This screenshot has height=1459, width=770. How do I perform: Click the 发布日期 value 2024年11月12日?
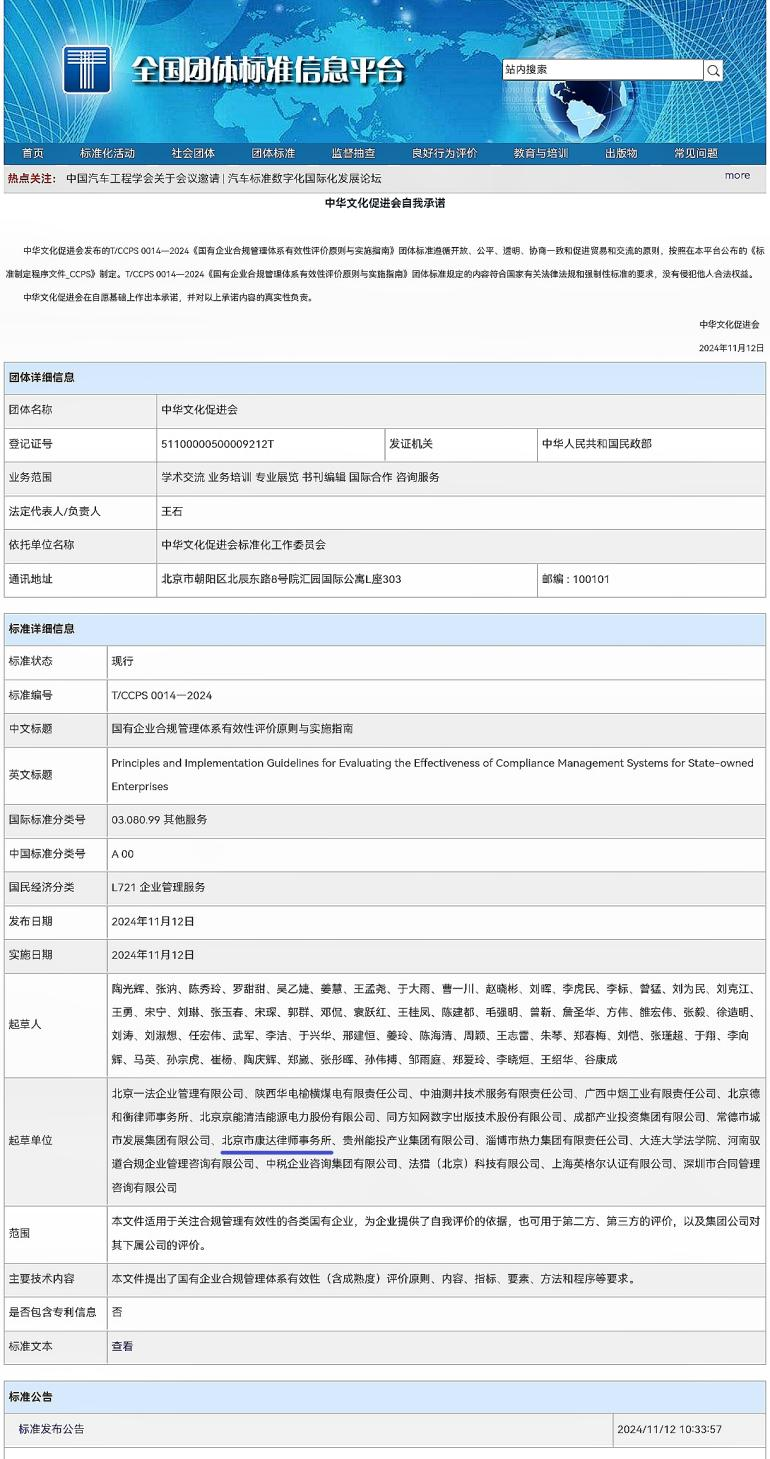(x=152, y=921)
